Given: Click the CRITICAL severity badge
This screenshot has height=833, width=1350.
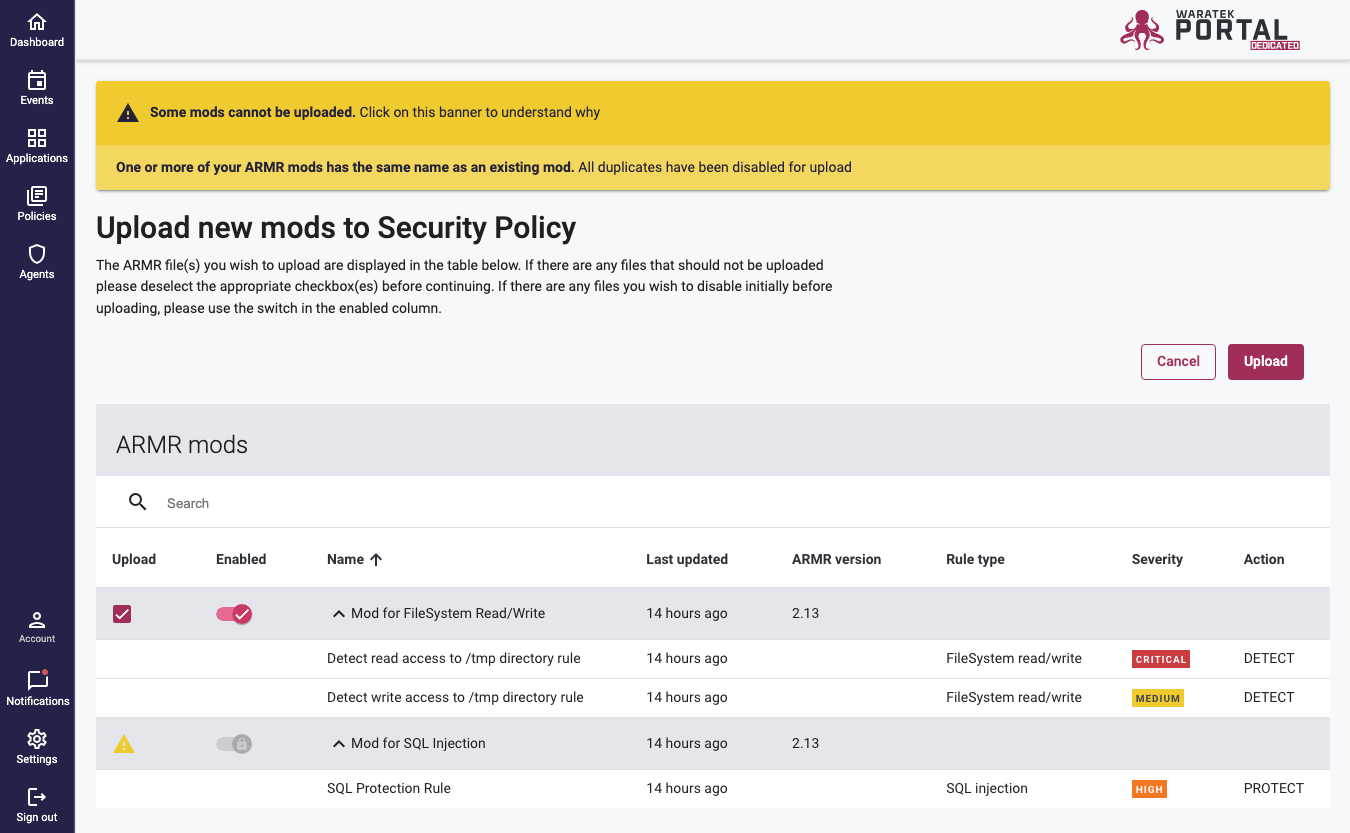Looking at the screenshot, I should click(x=1161, y=659).
